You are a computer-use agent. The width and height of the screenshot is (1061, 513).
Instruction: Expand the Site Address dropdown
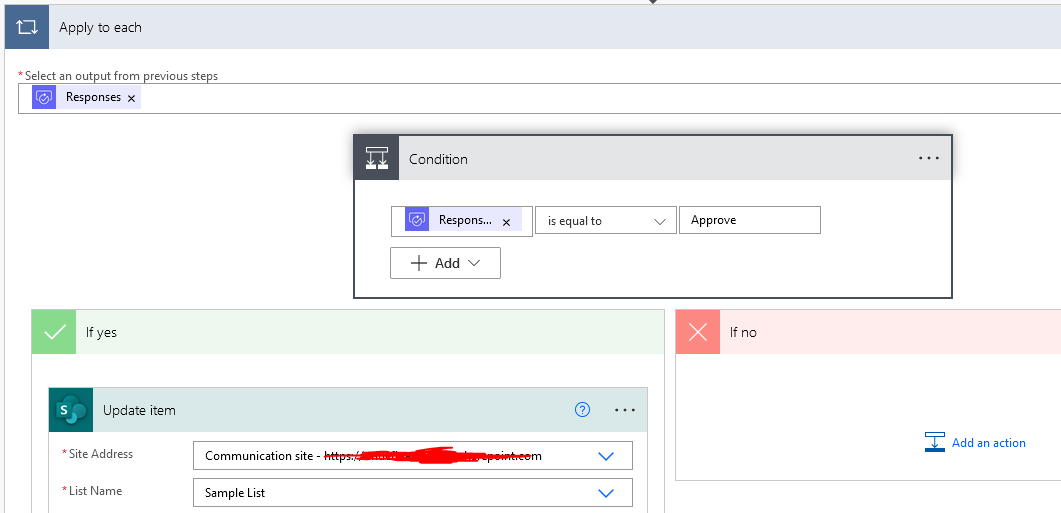coord(605,456)
